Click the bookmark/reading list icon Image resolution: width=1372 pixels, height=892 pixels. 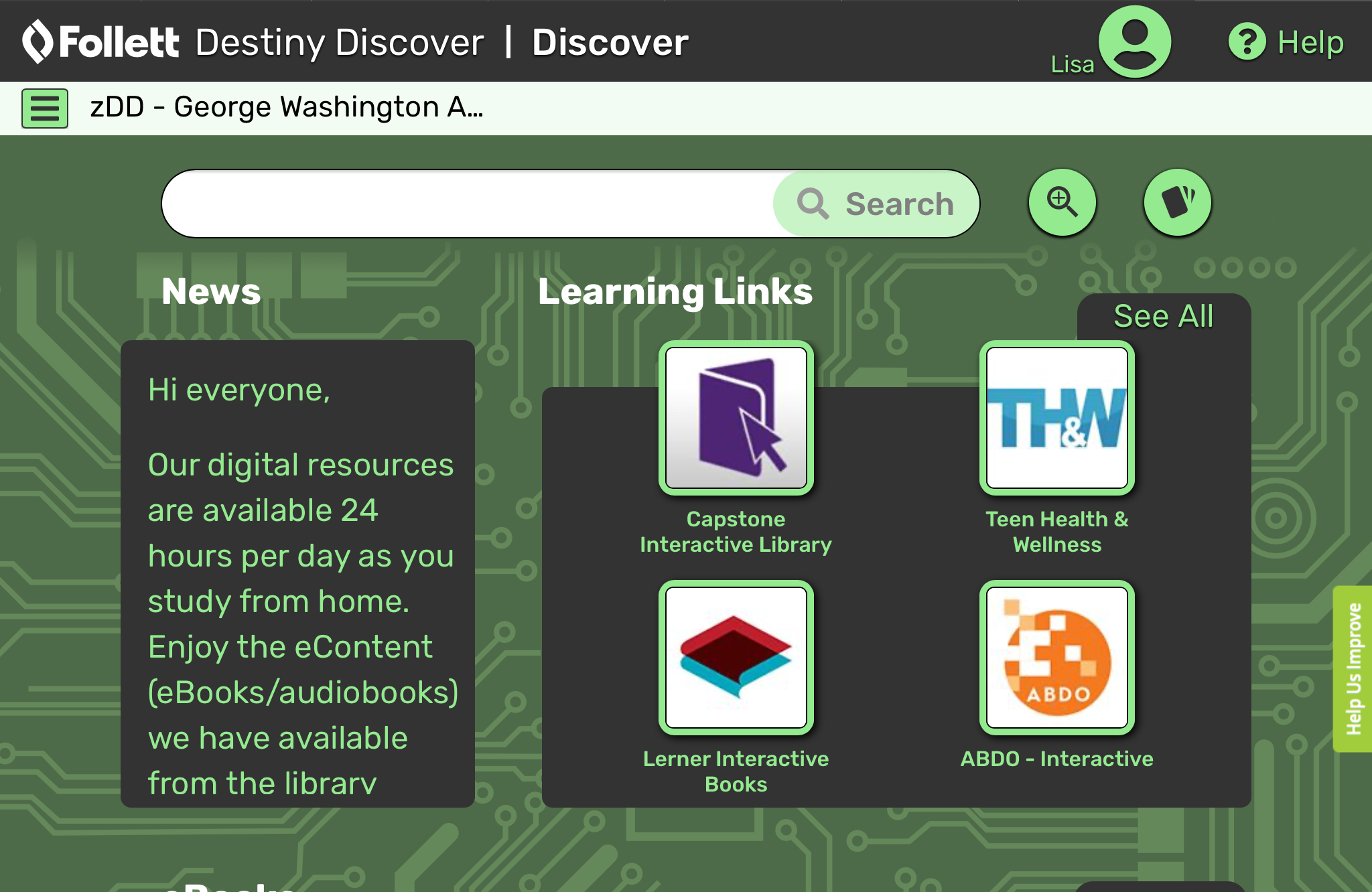tap(1175, 203)
